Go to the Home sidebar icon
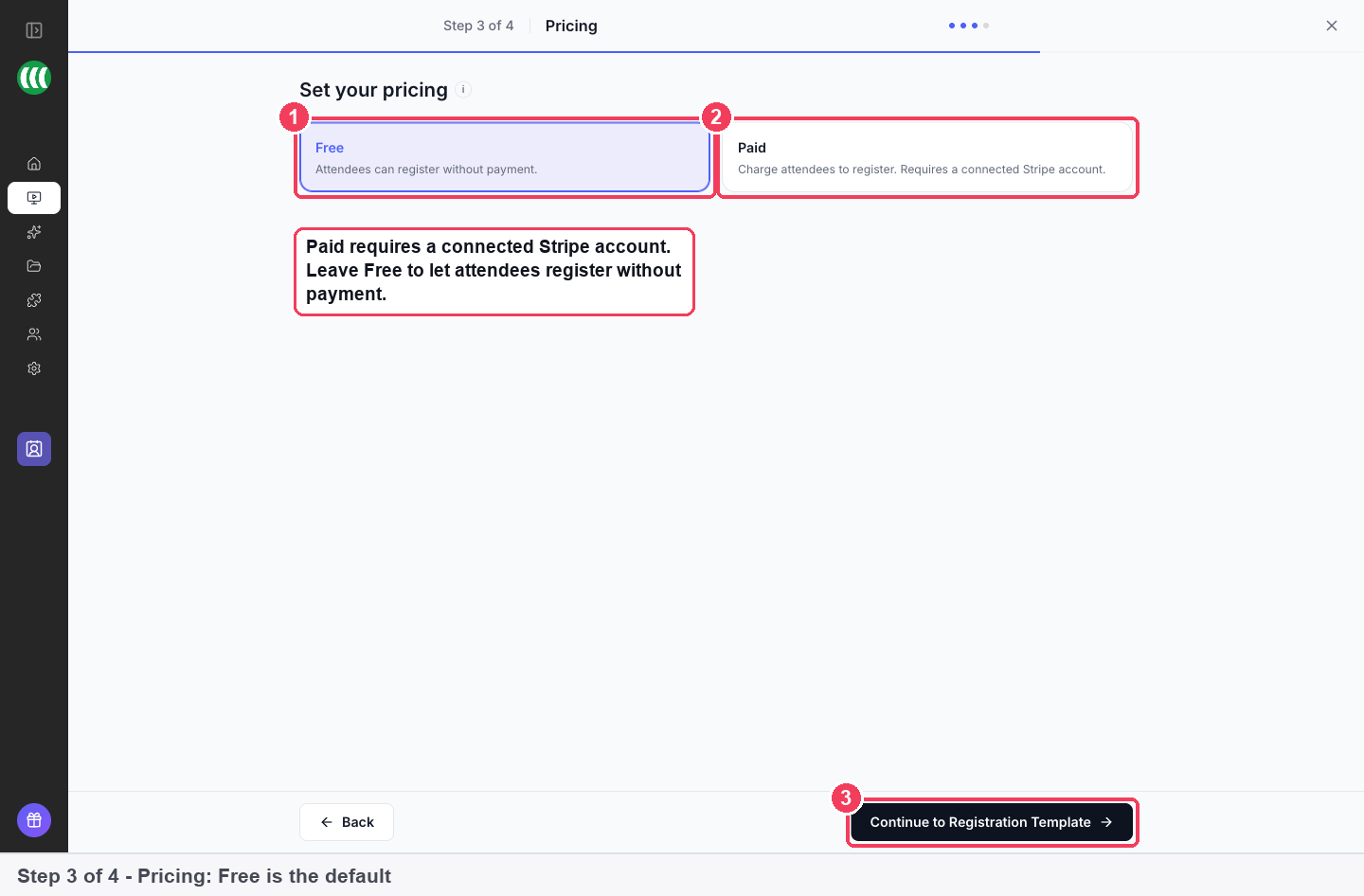1364x896 pixels. tap(34, 164)
